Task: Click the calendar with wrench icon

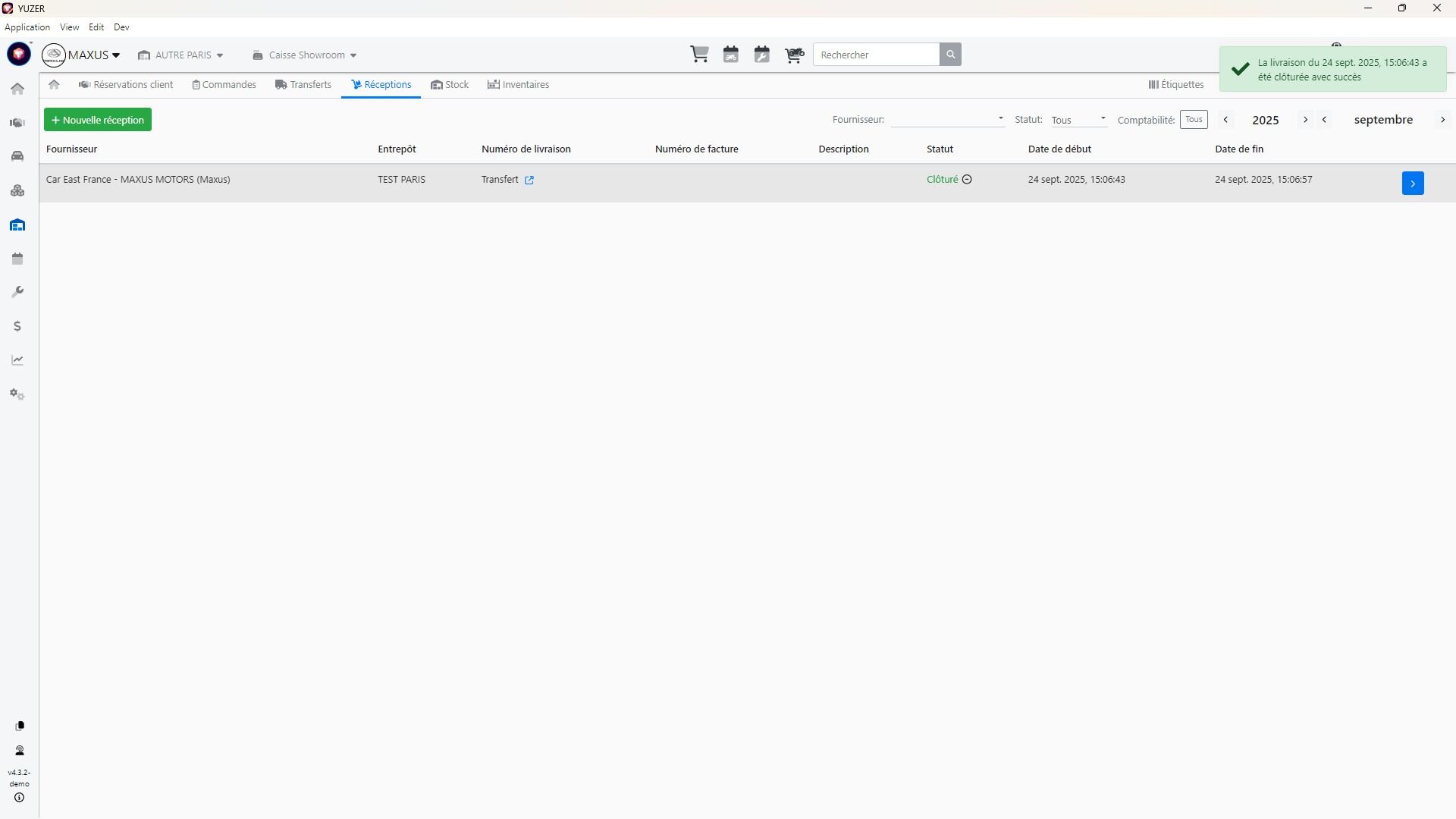Action: [x=762, y=55]
